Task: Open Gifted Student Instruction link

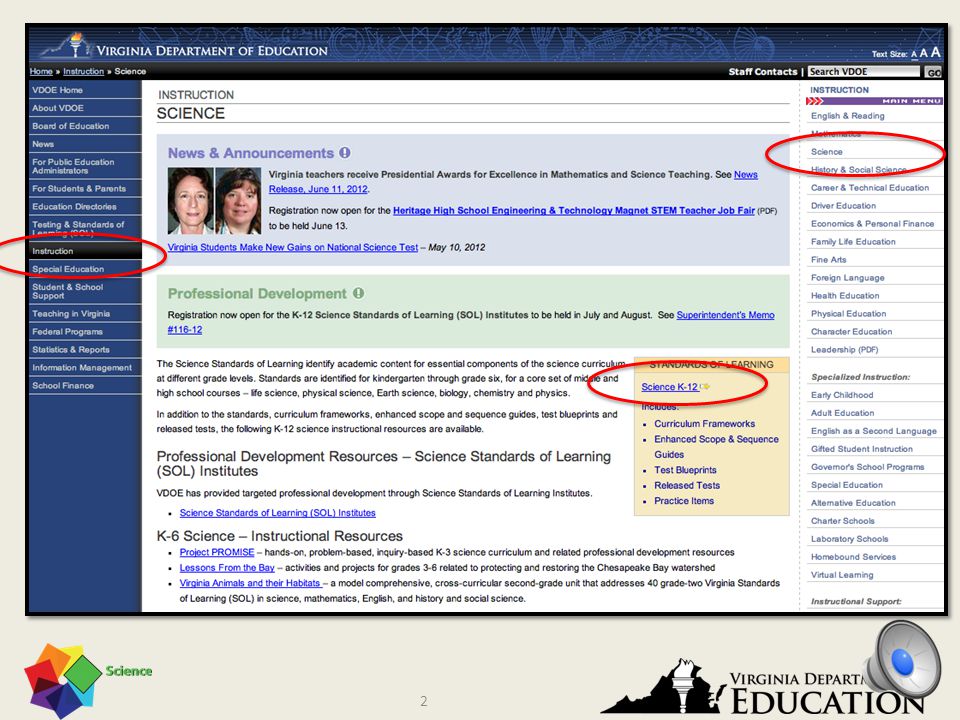Action: 861,449
